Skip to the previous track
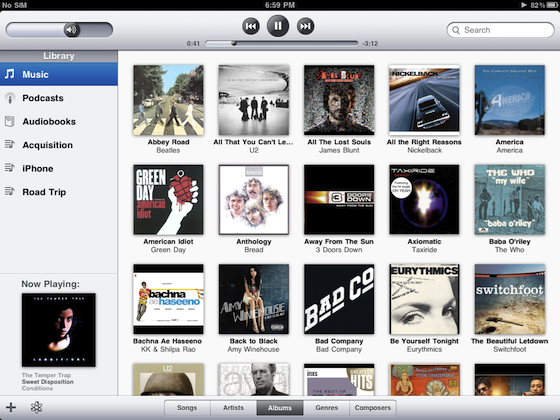This screenshot has height=420, width=560. pyautogui.click(x=251, y=26)
